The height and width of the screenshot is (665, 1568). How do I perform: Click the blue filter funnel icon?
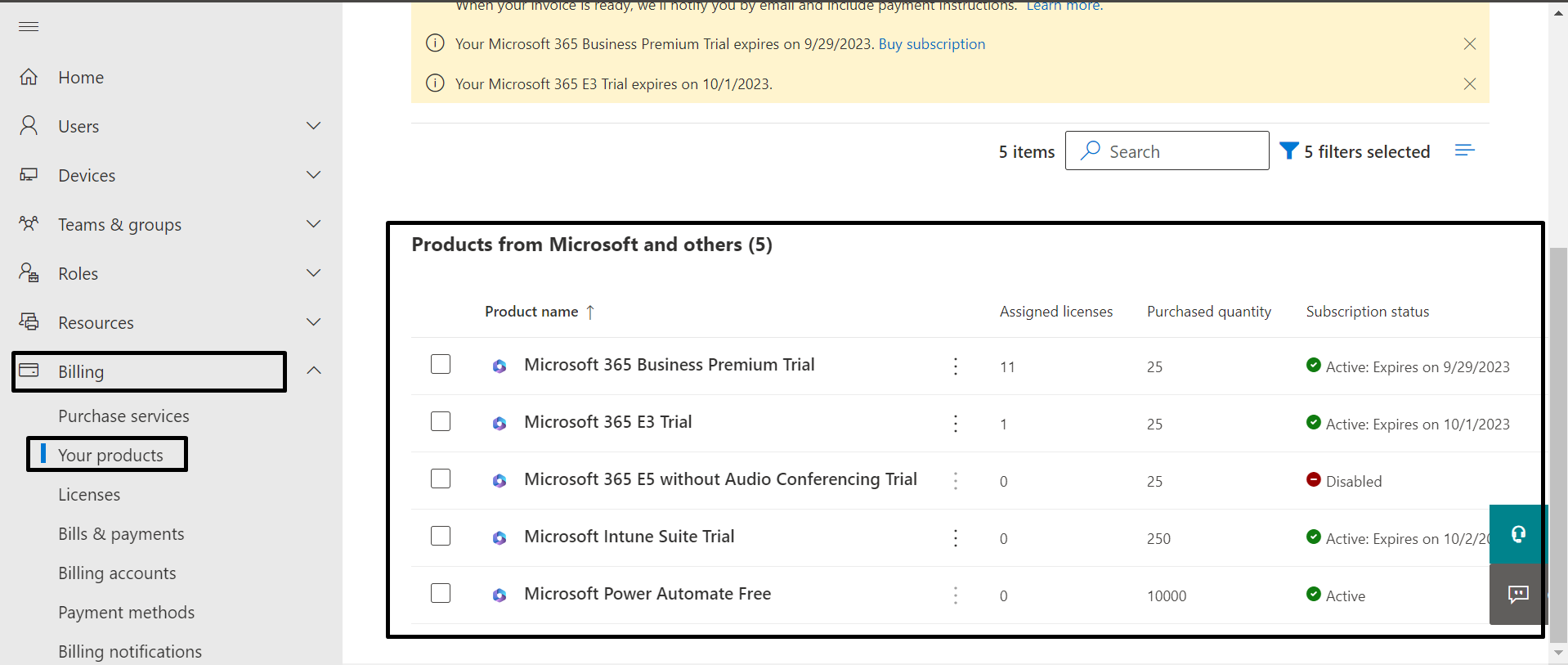click(x=1288, y=151)
